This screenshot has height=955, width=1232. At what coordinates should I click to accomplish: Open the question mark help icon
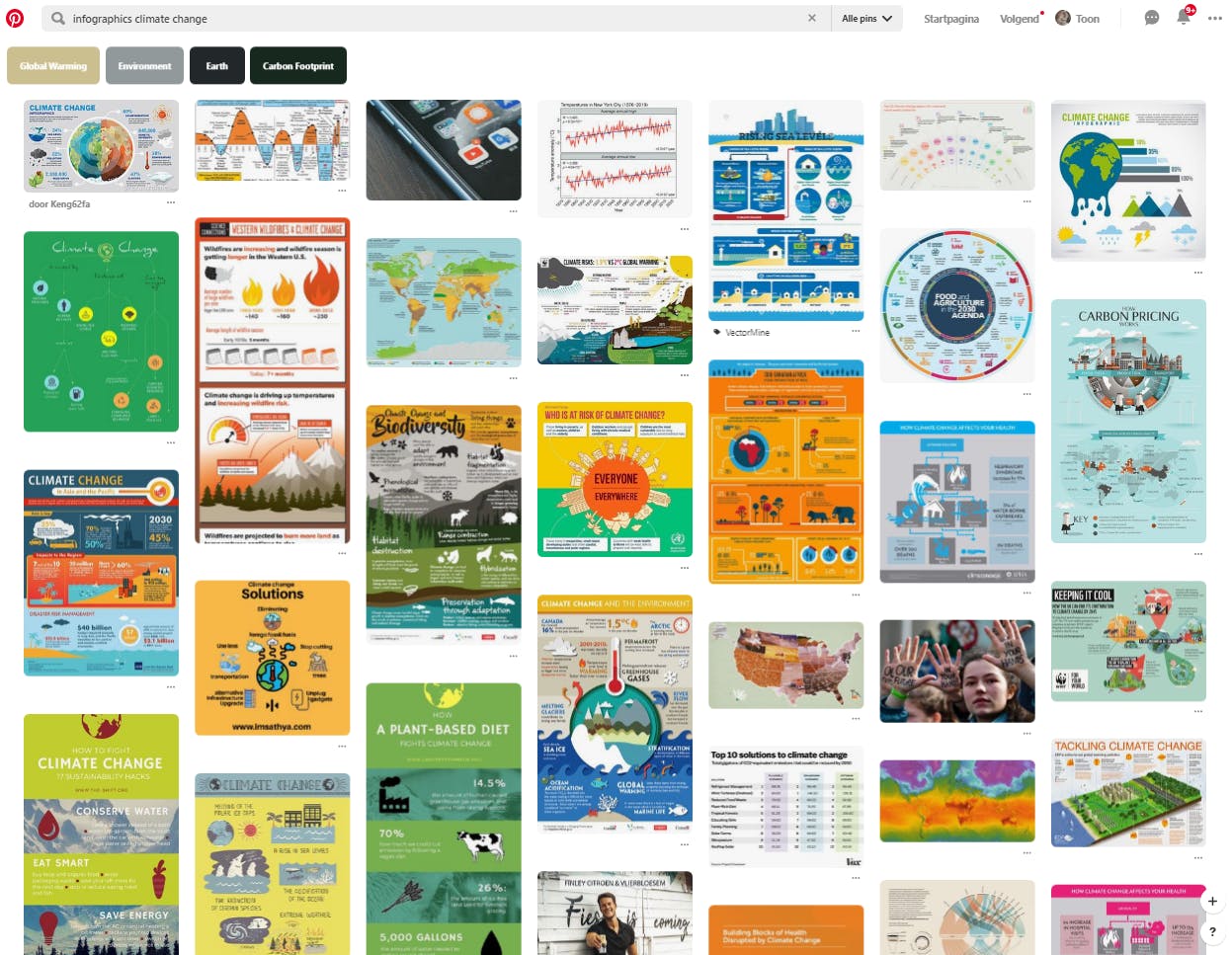coord(1212,931)
